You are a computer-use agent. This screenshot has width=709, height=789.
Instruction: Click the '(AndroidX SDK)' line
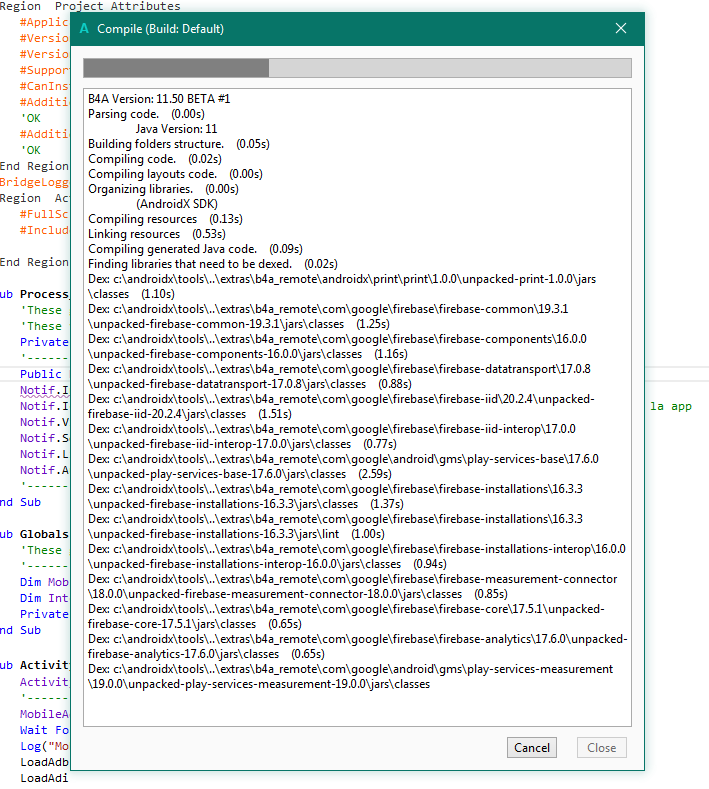[177, 204]
